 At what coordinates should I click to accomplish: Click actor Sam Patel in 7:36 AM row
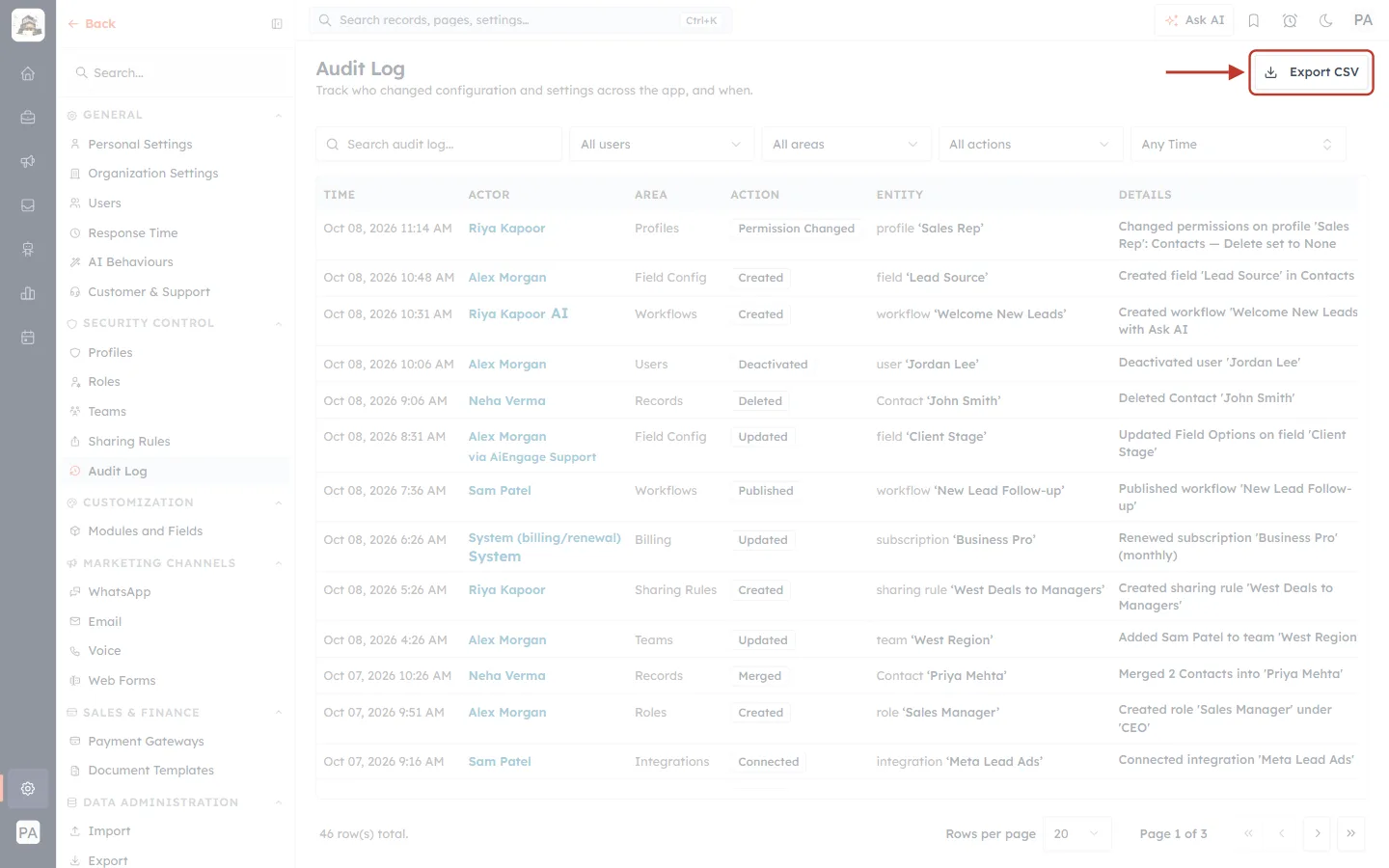pyautogui.click(x=500, y=491)
